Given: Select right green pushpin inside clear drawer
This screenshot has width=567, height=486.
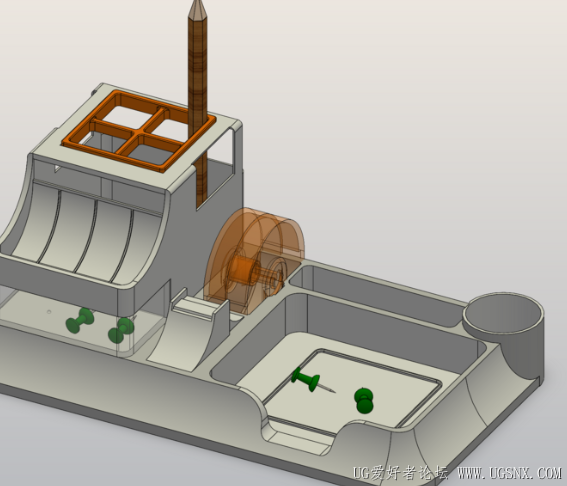Looking at the screenshot, I should tap(121, 330).
